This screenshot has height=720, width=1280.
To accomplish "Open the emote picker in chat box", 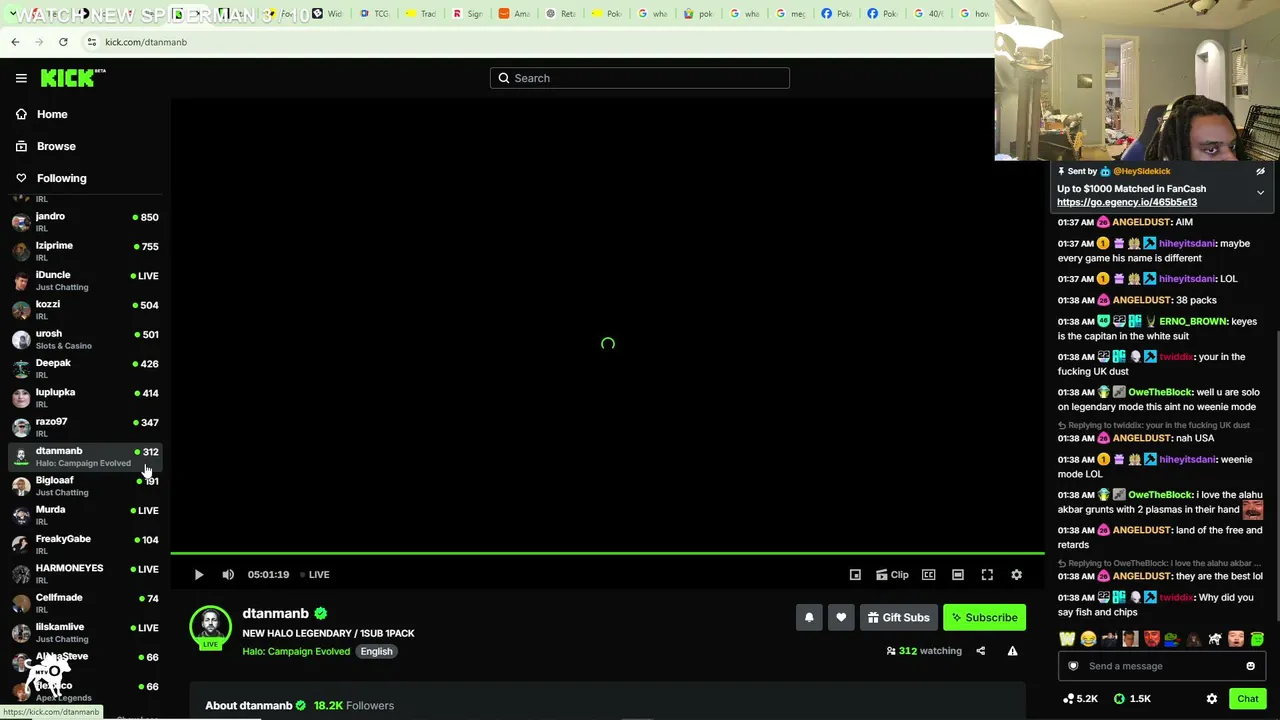I will [1250, 666].
